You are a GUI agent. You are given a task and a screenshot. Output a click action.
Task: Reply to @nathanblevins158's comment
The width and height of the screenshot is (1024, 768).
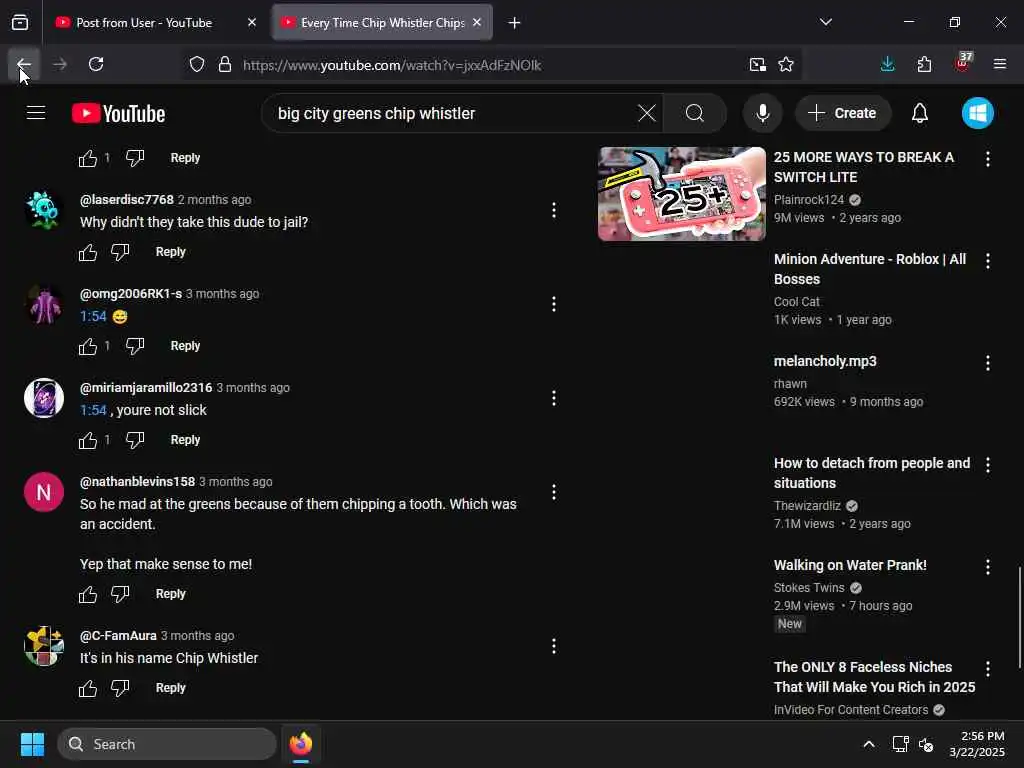[170, 594]
